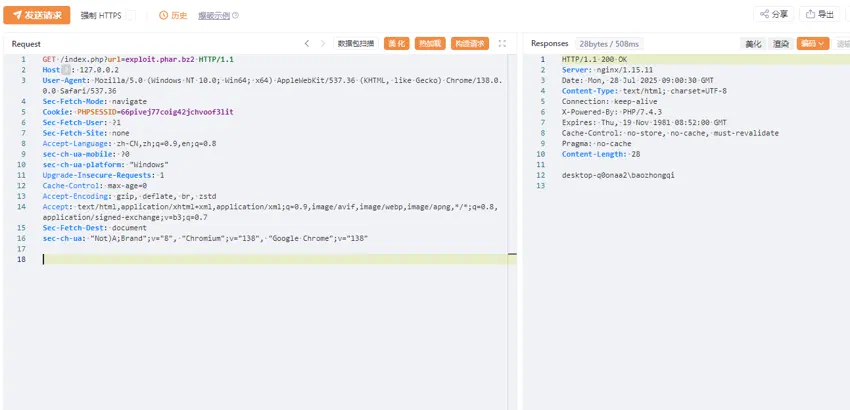850x410 pixels.
Task: Click the Host insert-tag icon on line 2
Action: point(66,69)
